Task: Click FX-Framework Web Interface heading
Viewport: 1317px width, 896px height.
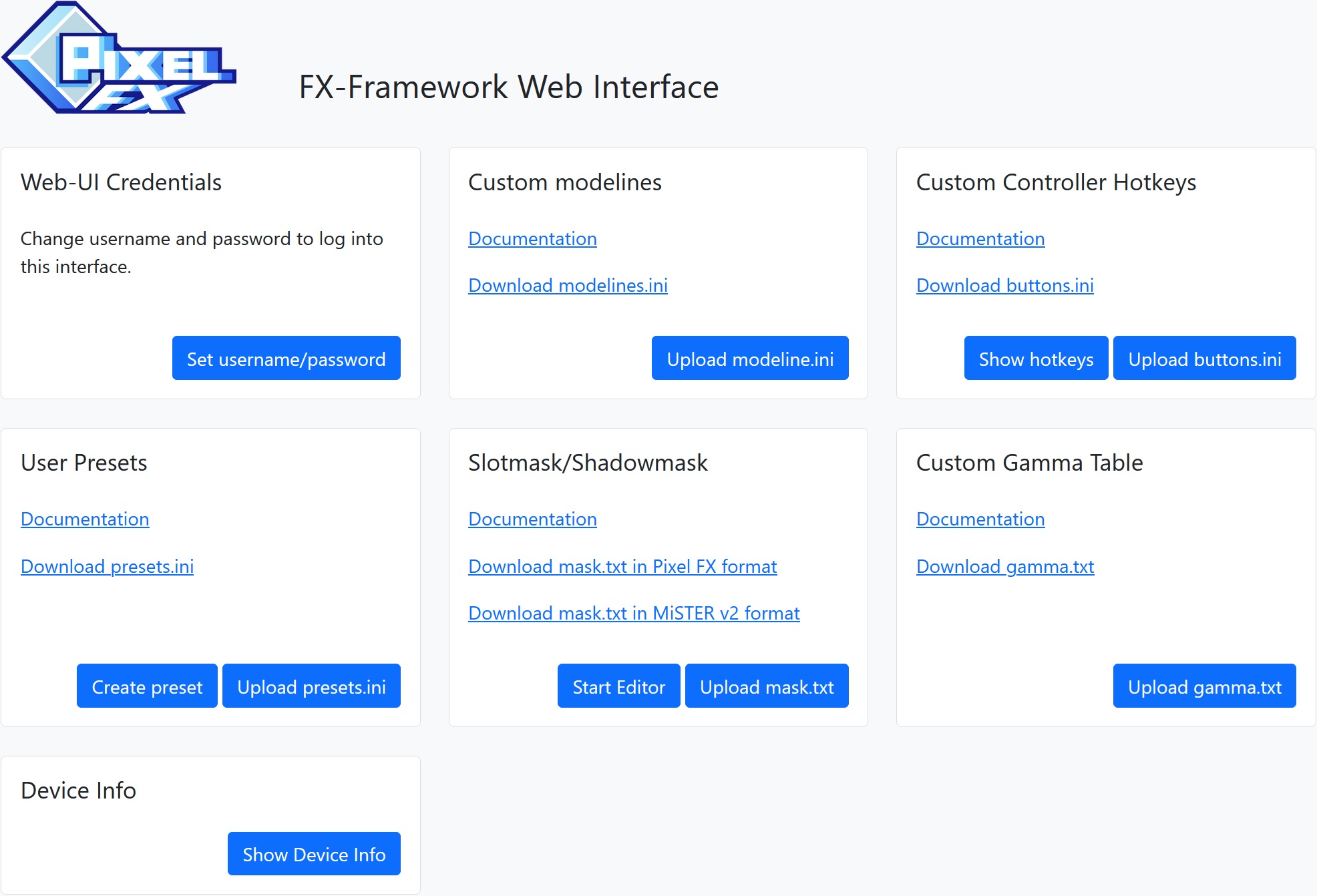Action: coord(509,87)
